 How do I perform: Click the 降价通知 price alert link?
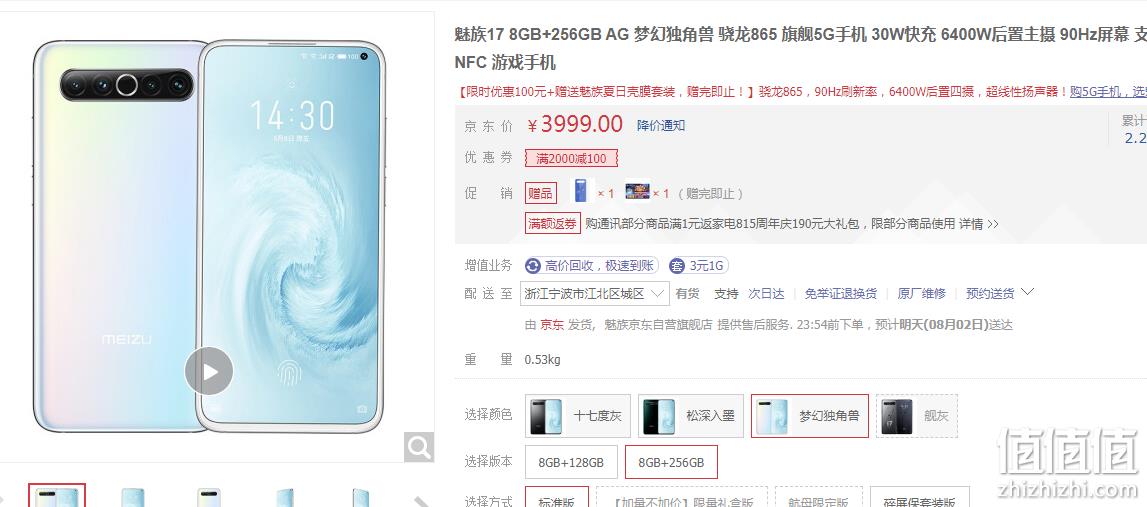click(661, 125)
